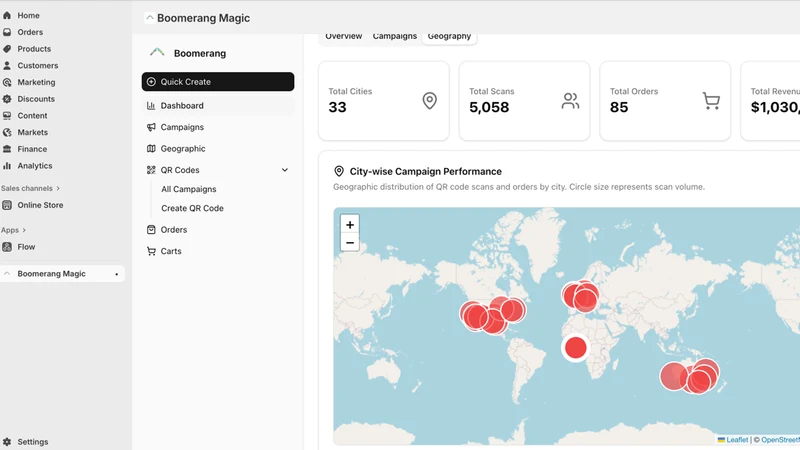Switch to the Overview tab
Viewport: 800px width, 450px height.
343,36
